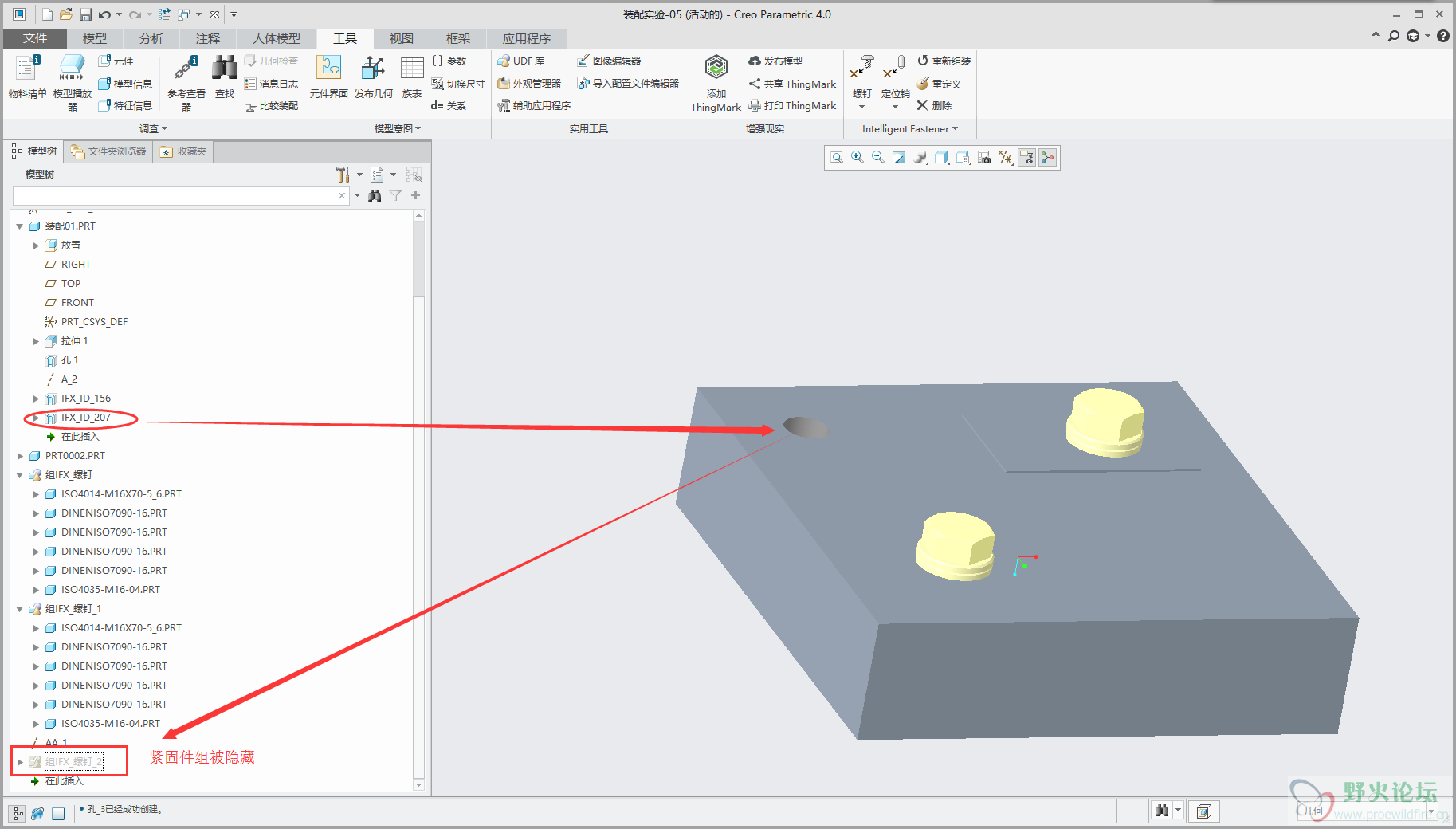Switch to the 应用程序 ribbon tab

click(x=527, y=38)
